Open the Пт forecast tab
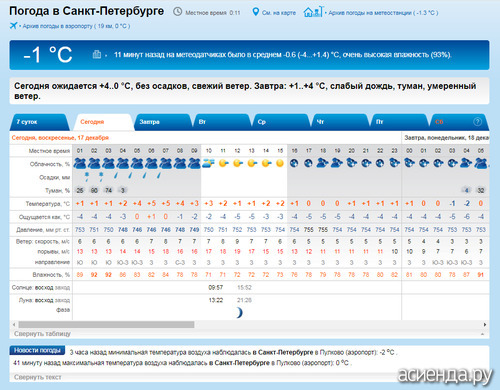 pos(399,122)
